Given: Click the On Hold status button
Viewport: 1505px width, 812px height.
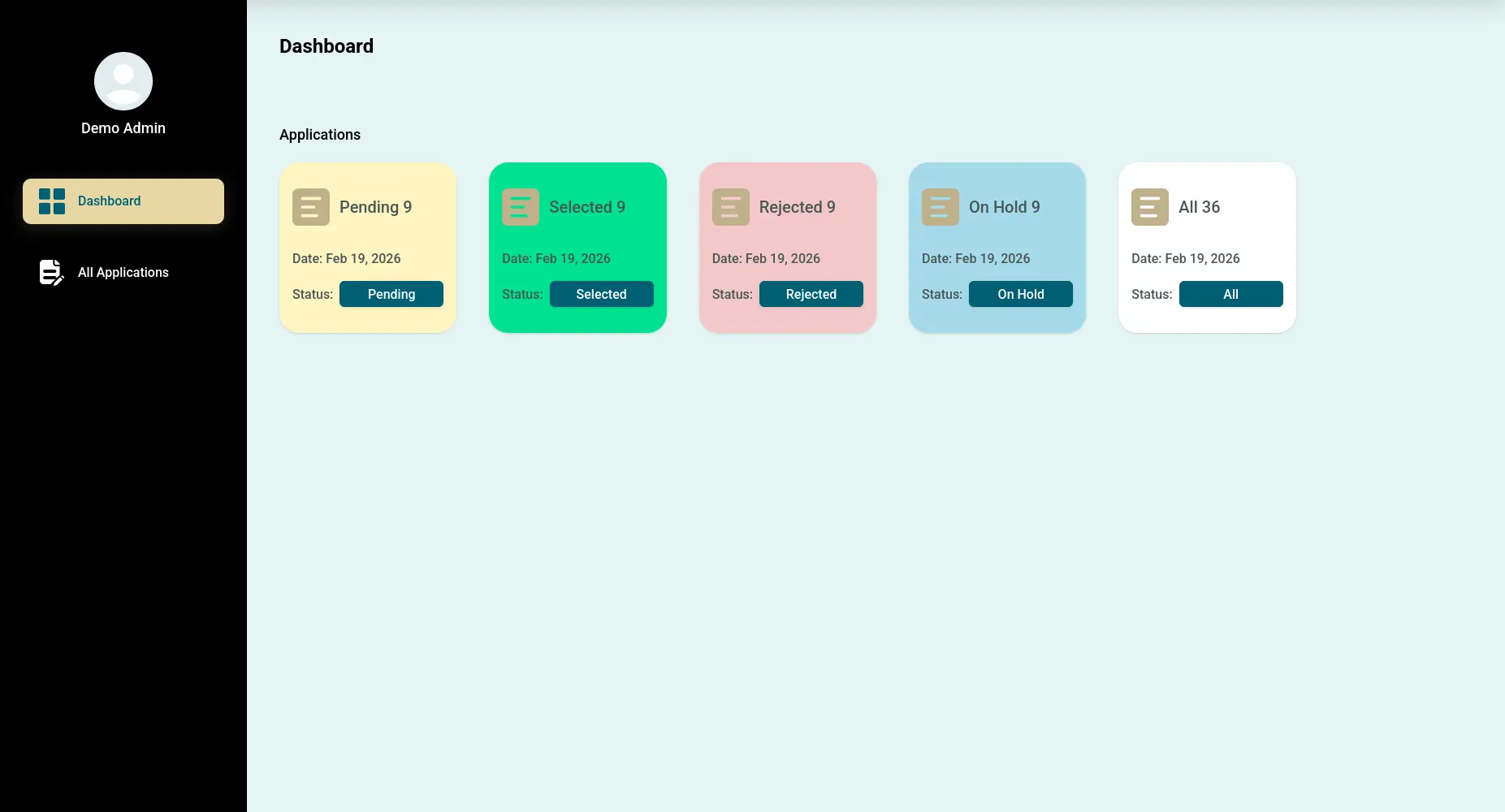Looking at the screenshot, I should tap(1021, 294).
